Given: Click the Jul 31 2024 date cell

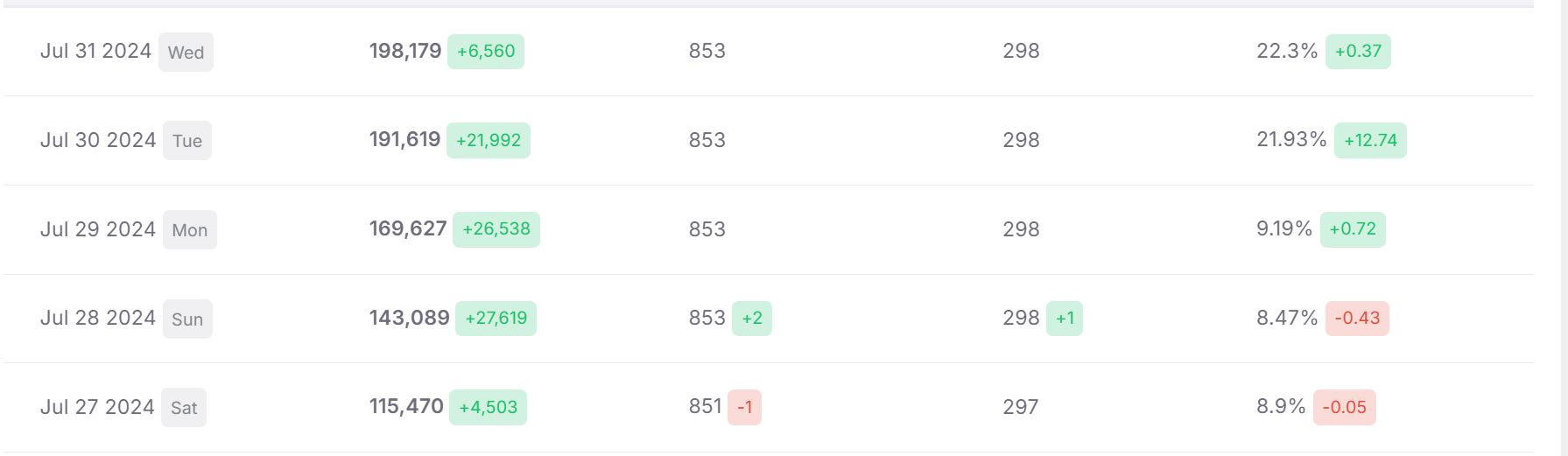Looking at the screenshot, I should pos(95,52).
